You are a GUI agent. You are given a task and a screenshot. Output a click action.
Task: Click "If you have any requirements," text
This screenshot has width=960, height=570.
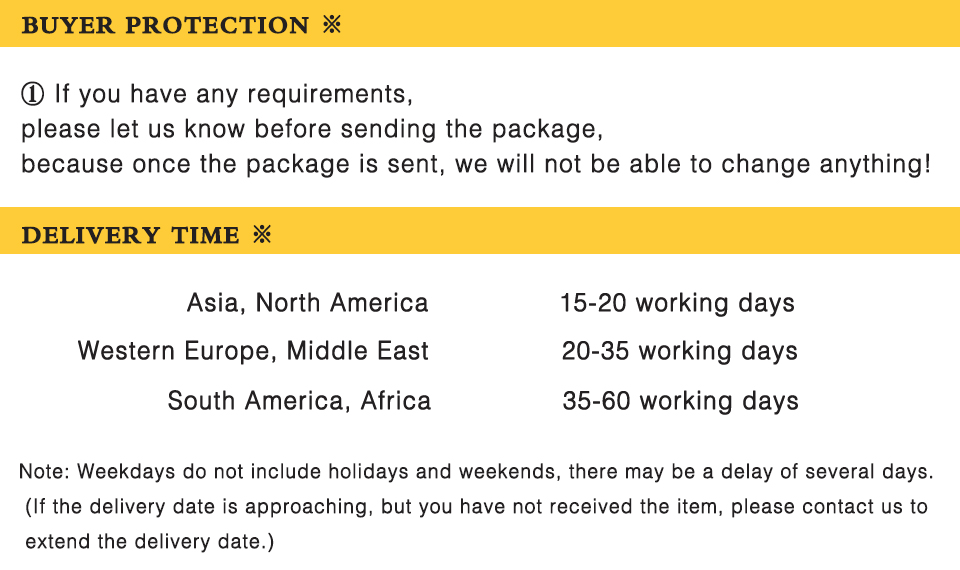tap(233, 95)
